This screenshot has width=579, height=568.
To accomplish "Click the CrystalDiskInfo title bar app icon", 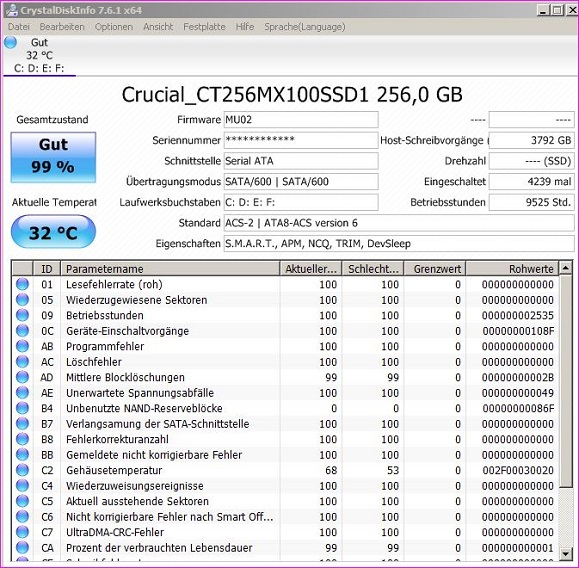I will pos(11,10).
